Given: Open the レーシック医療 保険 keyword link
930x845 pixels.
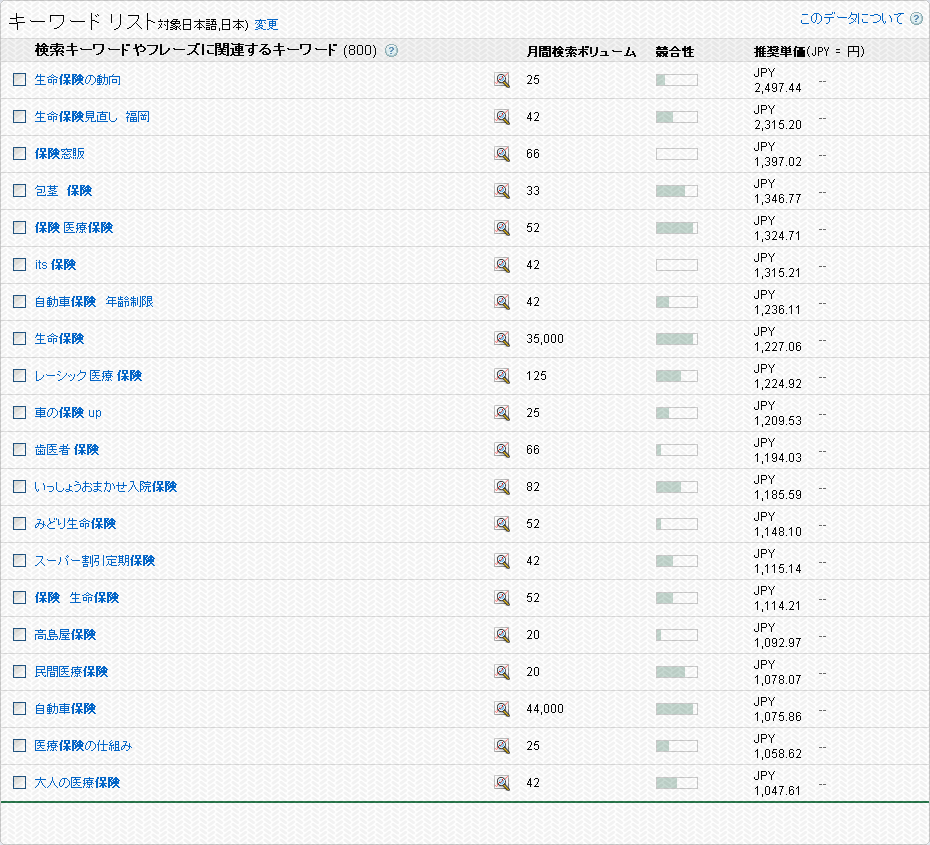Looking at the screenshot, I should tap(88, 376).
